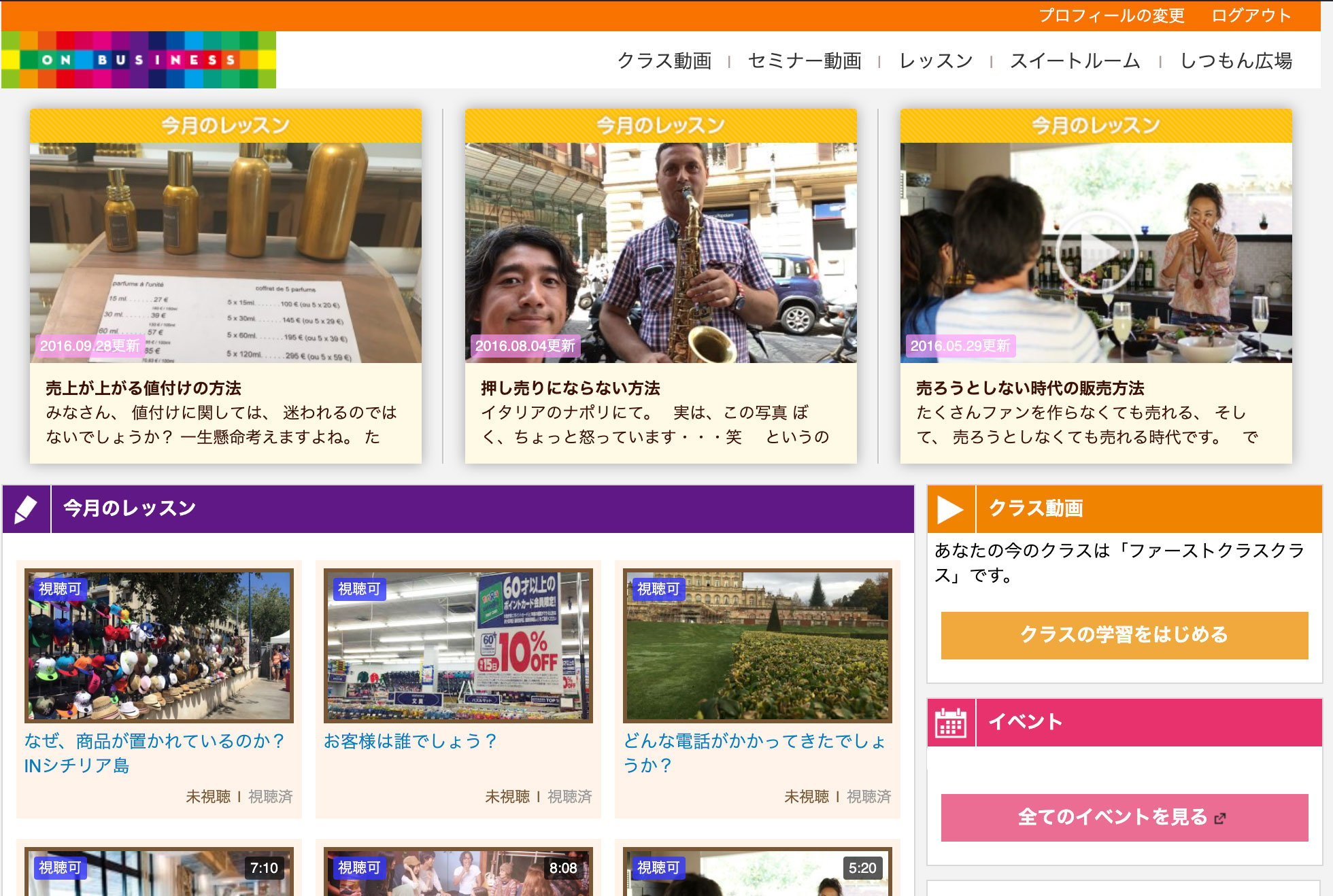Mark シチリア島 video as 未視聴

(208, 797)
